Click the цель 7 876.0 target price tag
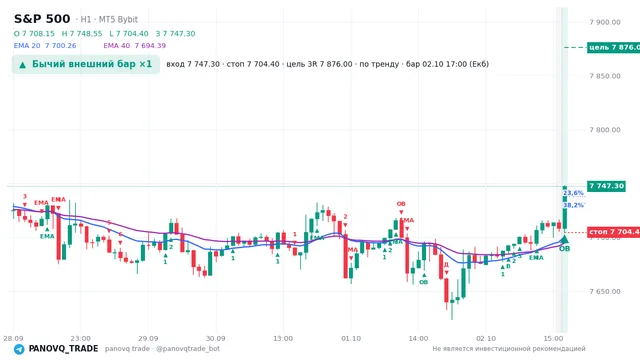This screenshot has width=640, height=360. coord(613,47)
